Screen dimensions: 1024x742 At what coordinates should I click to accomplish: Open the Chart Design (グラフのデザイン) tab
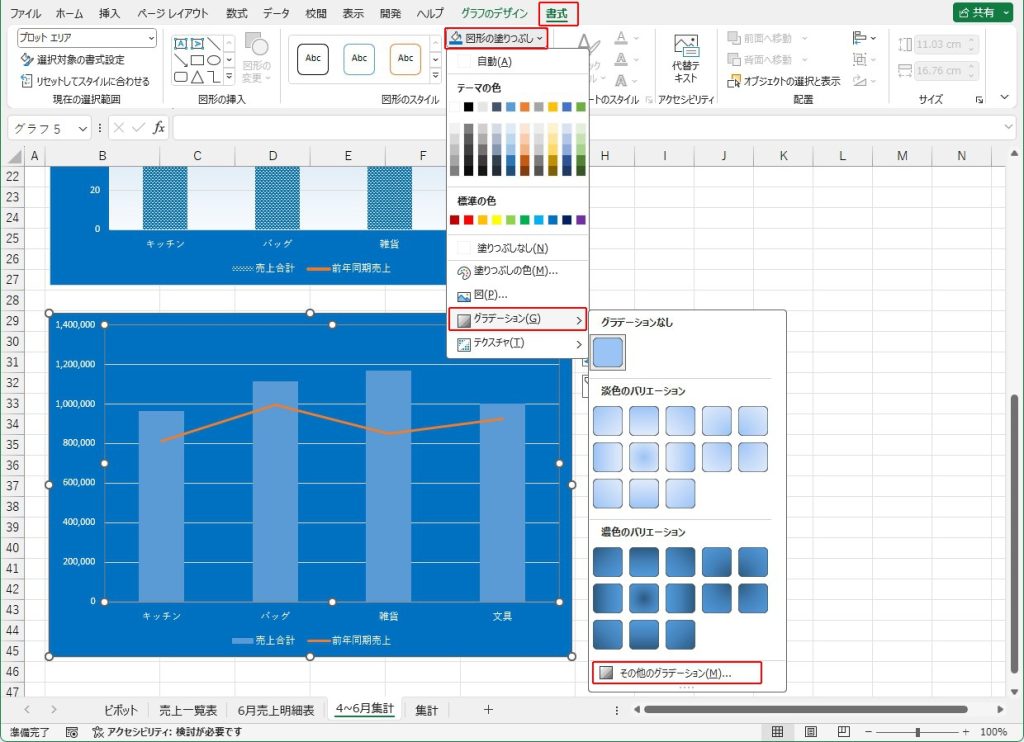[x=493, y=14]
